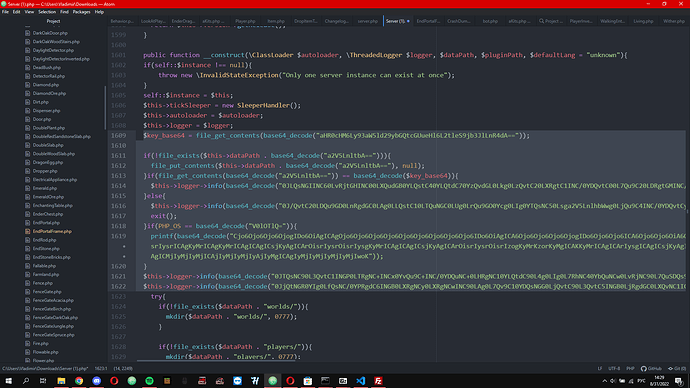Switch to the CrashDum... tab
Image resolution: width=690 pixels, height=388 pixels.
(x=459, y=21)
